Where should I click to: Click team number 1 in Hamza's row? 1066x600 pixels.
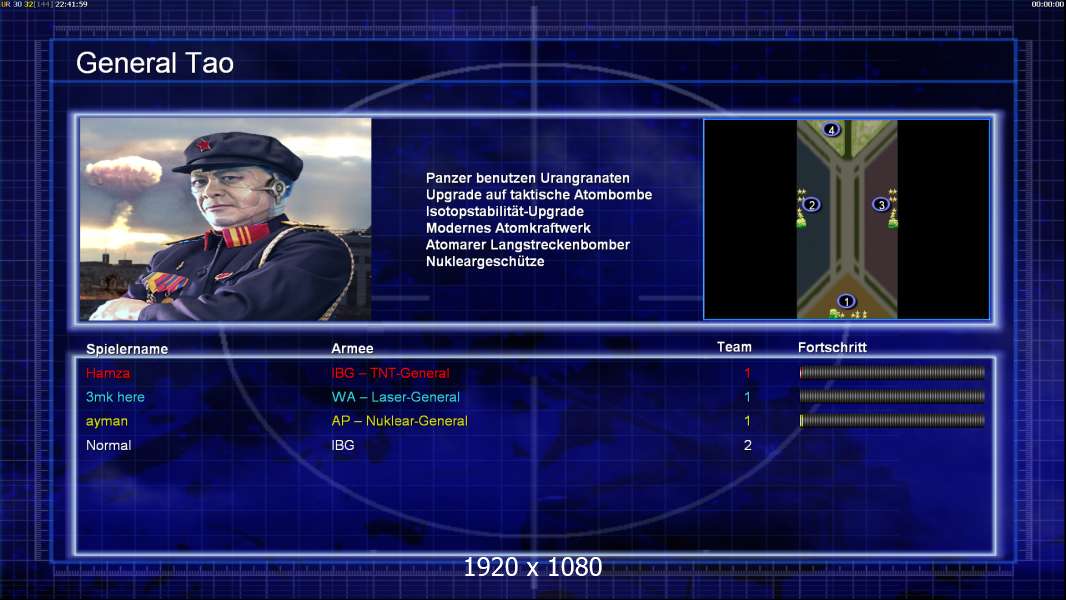click(x=747, y=373)
